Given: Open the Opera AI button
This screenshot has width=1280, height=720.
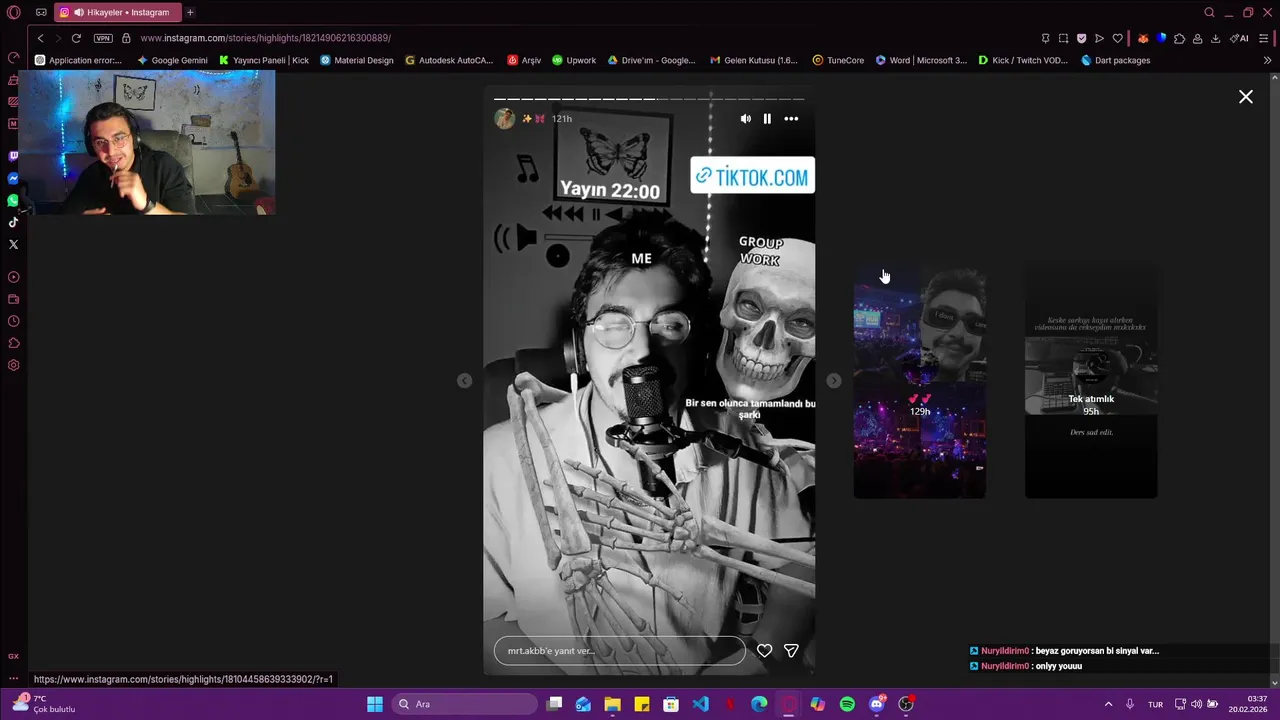Looking at the screenshot, I should pos(1239,38).
